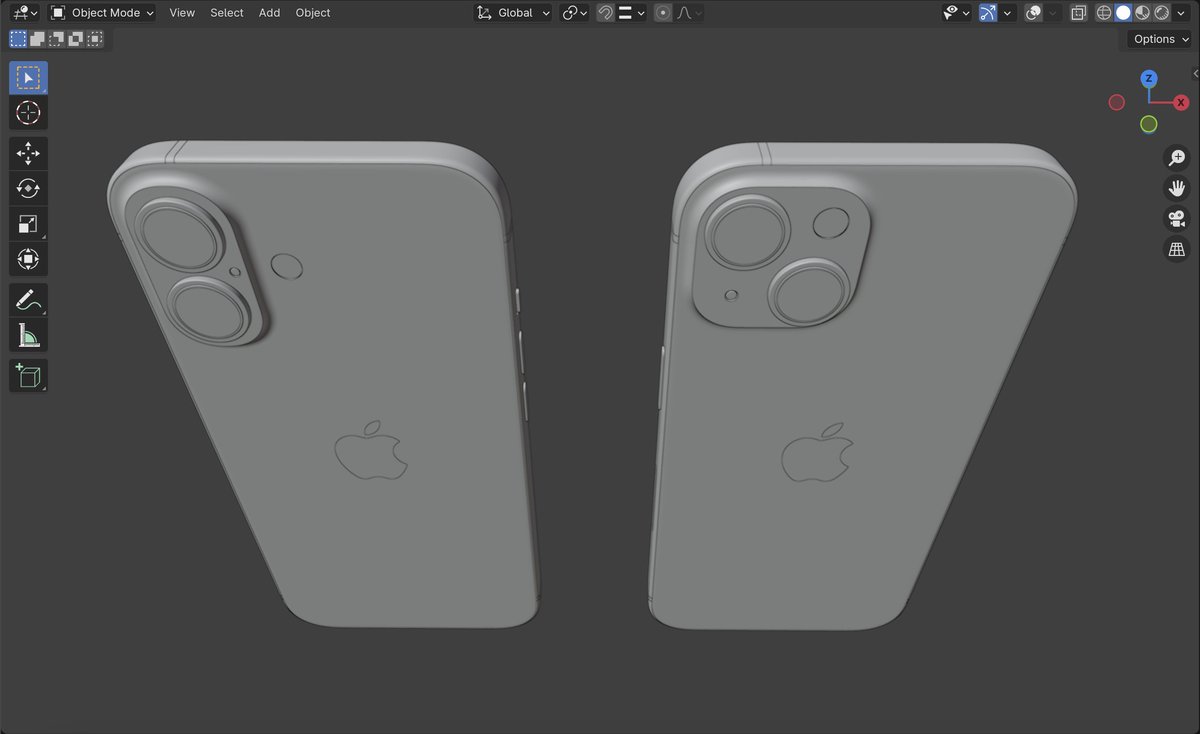Open the Object Mode dropdown
The height and width of the screenshot is (734, 1200).
click(x=103, y=13)
